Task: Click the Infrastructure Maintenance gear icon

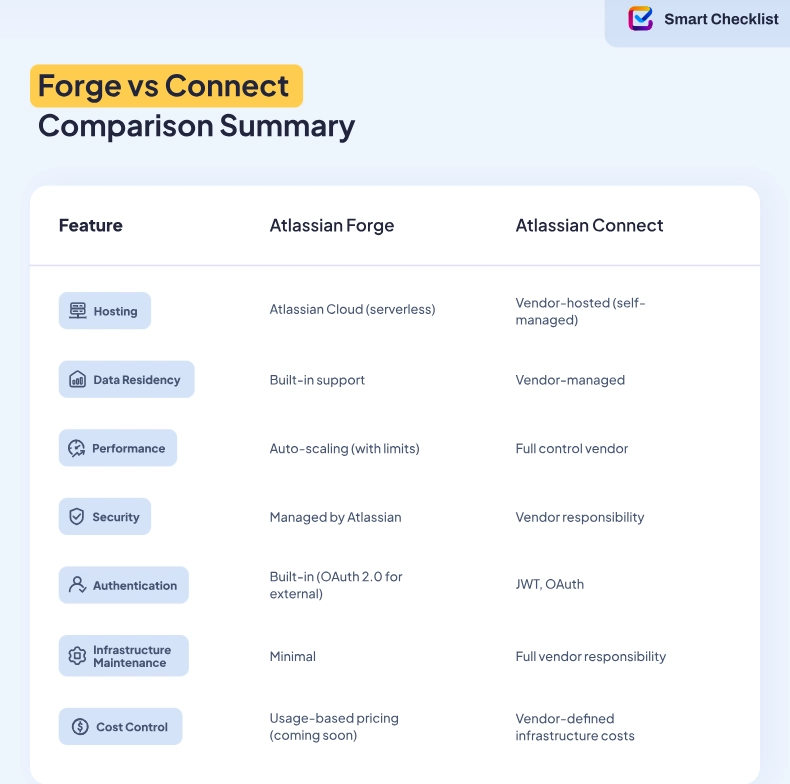Action: (77, 656)
